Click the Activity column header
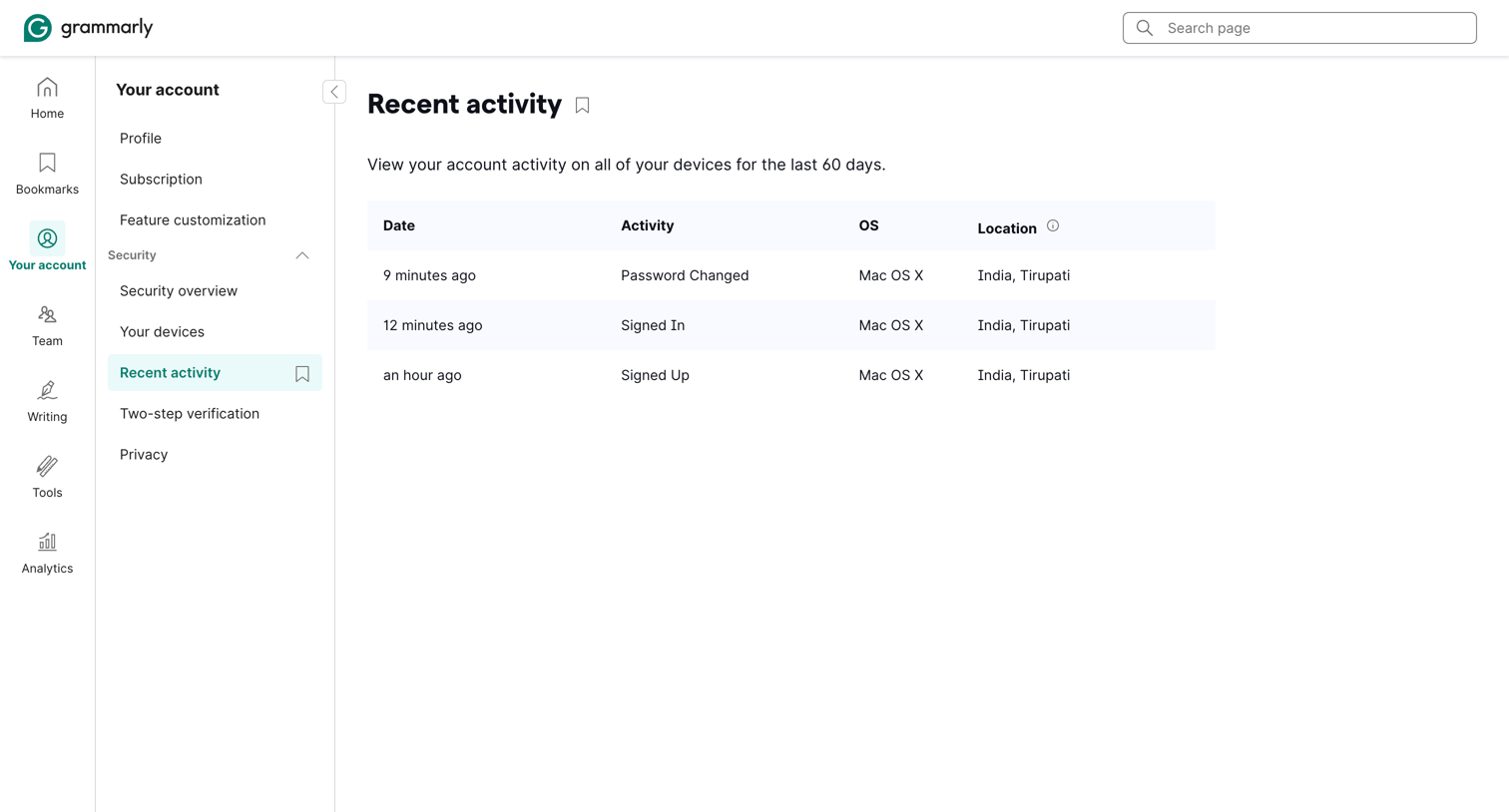 648,225
